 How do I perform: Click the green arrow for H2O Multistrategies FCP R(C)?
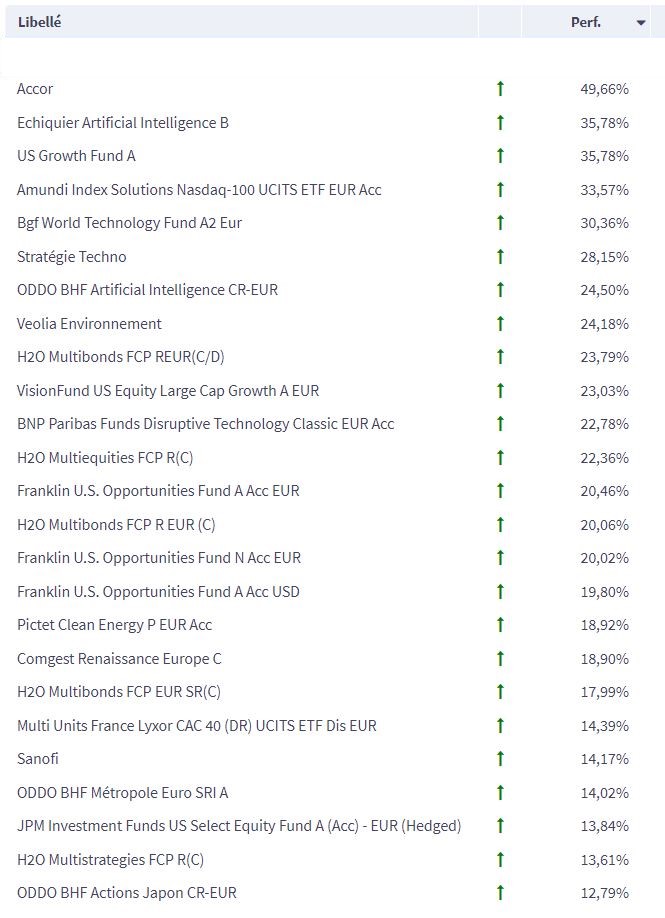pyautogui.click(x=500, y=859)
